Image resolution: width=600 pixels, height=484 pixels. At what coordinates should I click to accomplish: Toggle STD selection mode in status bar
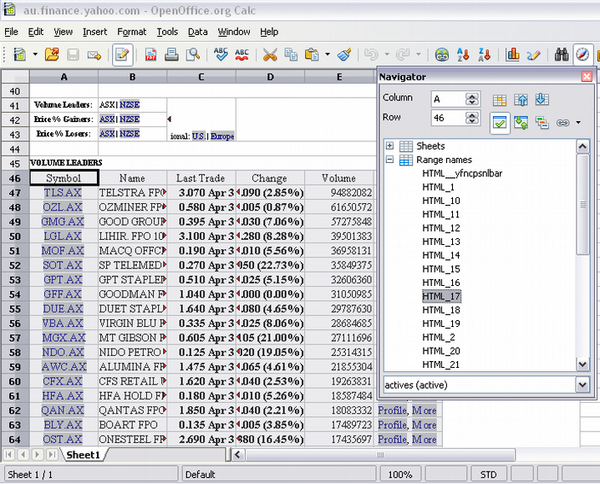[489, 475]
